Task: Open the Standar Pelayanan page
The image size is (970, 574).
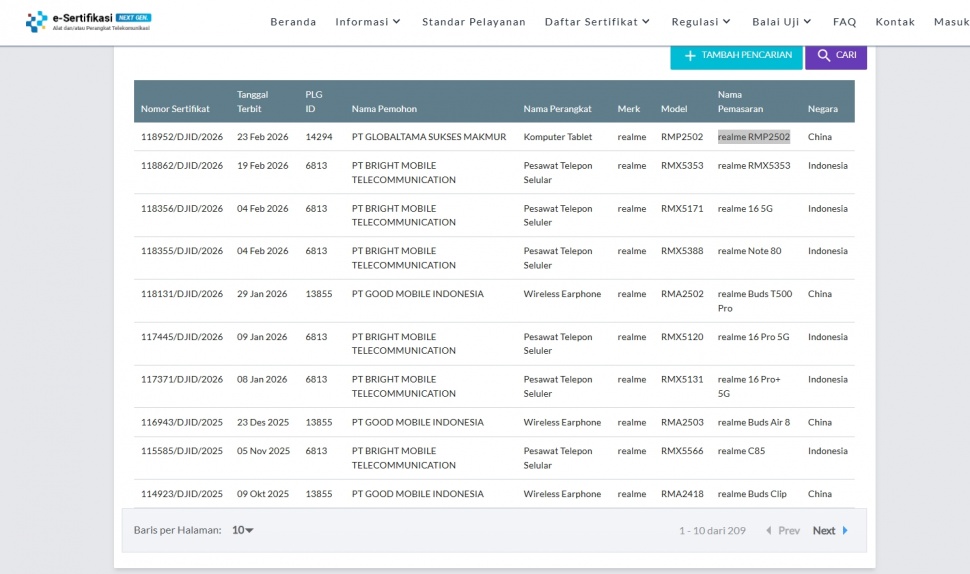Action: pyautogui.click(x=473, y=22)
